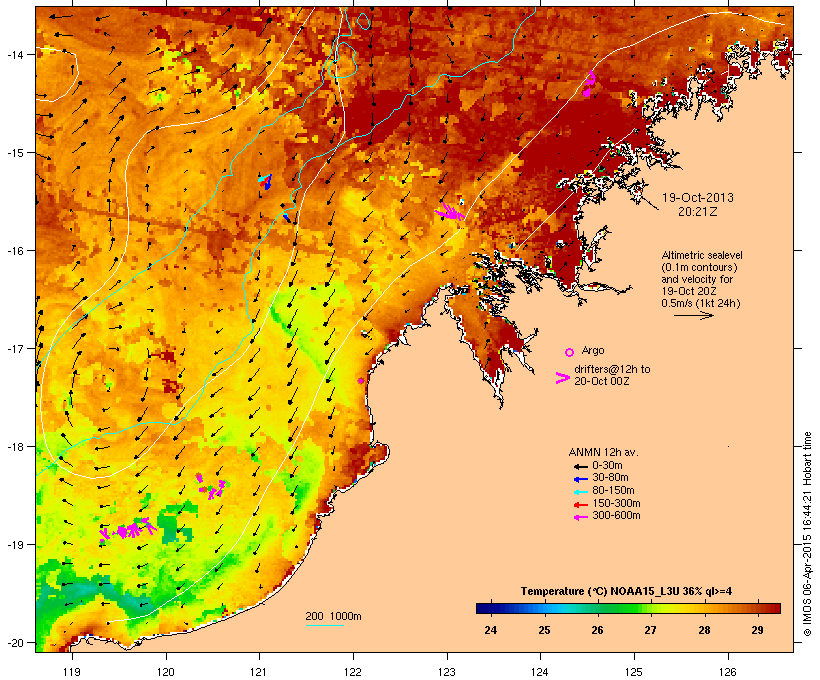The image size is (820, 680).
Task: Click the 0.5m/s velocity scale arrow
Action: (x=694, y=315)
